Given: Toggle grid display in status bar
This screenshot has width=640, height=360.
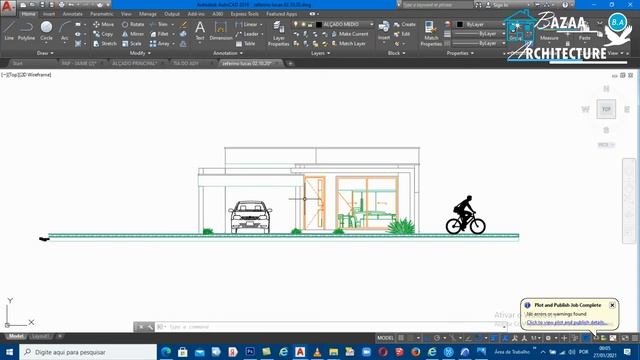Looking at the screenshot, I should tap(401, 338).
